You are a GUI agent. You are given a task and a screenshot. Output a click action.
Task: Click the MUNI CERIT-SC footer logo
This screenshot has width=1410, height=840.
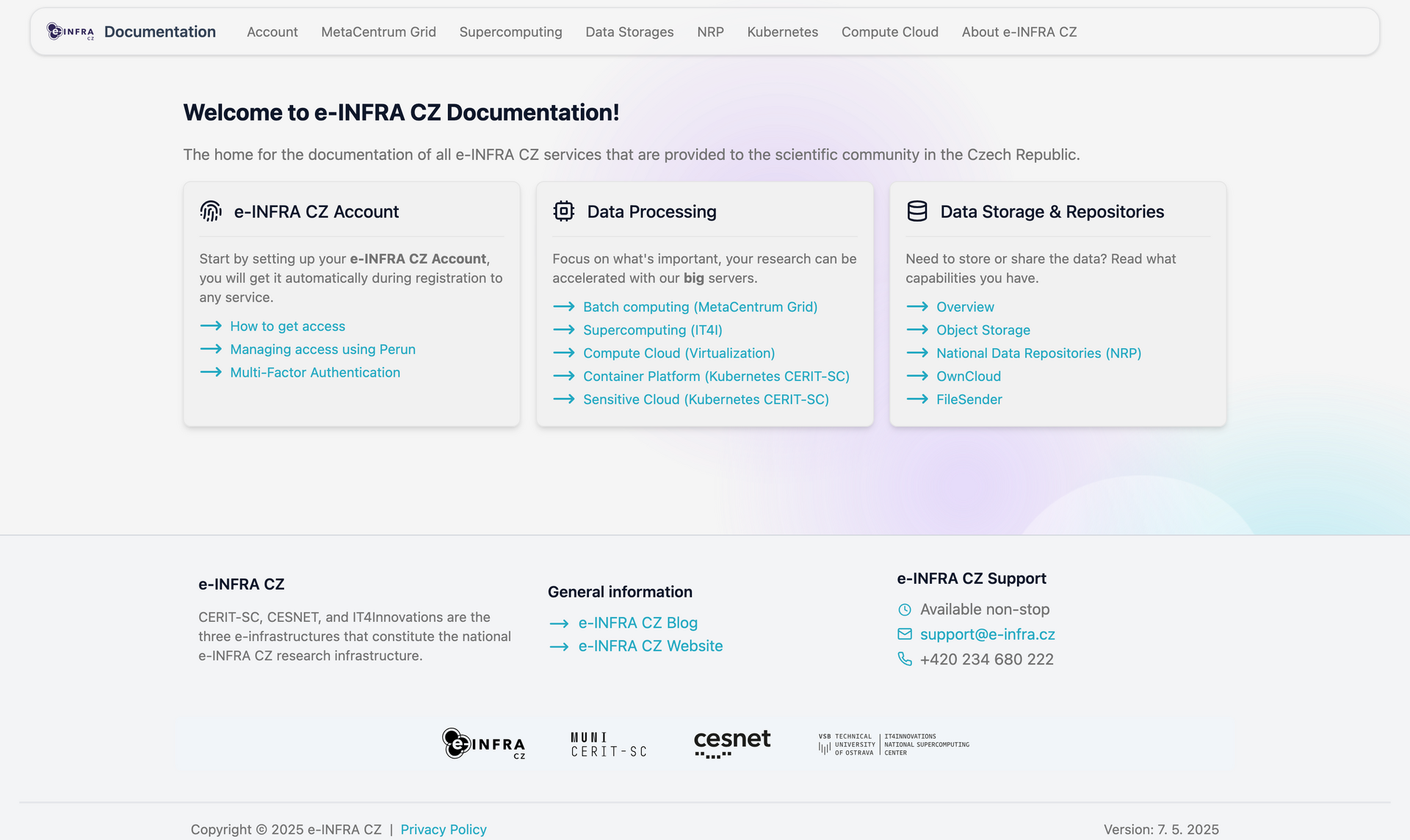[x=609, y=744]
